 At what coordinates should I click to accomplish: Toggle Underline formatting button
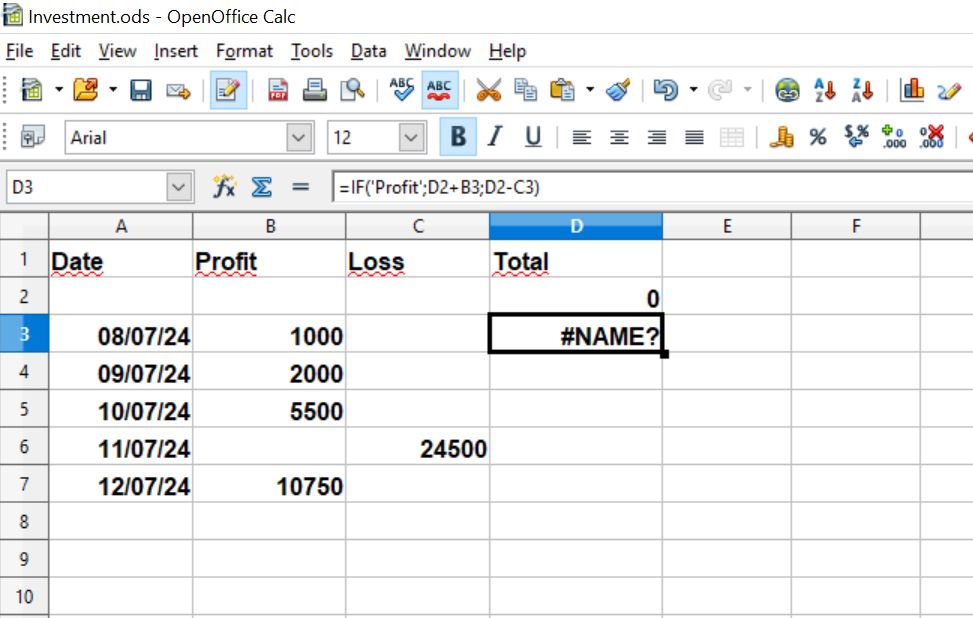[532, 137]
